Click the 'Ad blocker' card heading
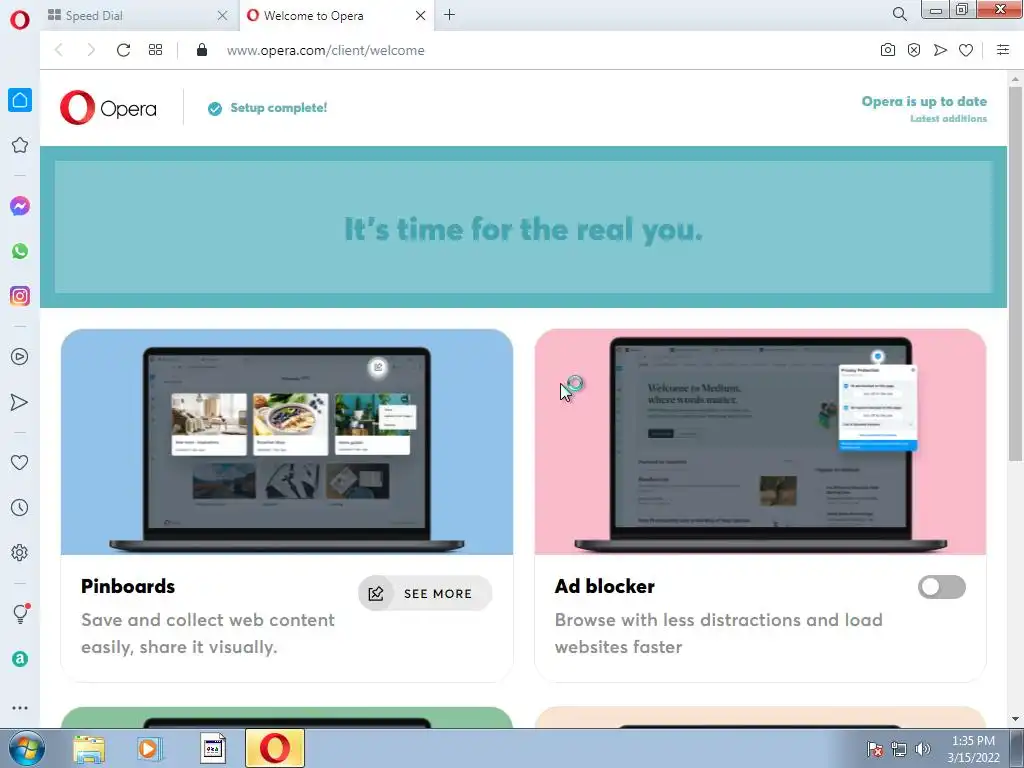 coord(605,586)
